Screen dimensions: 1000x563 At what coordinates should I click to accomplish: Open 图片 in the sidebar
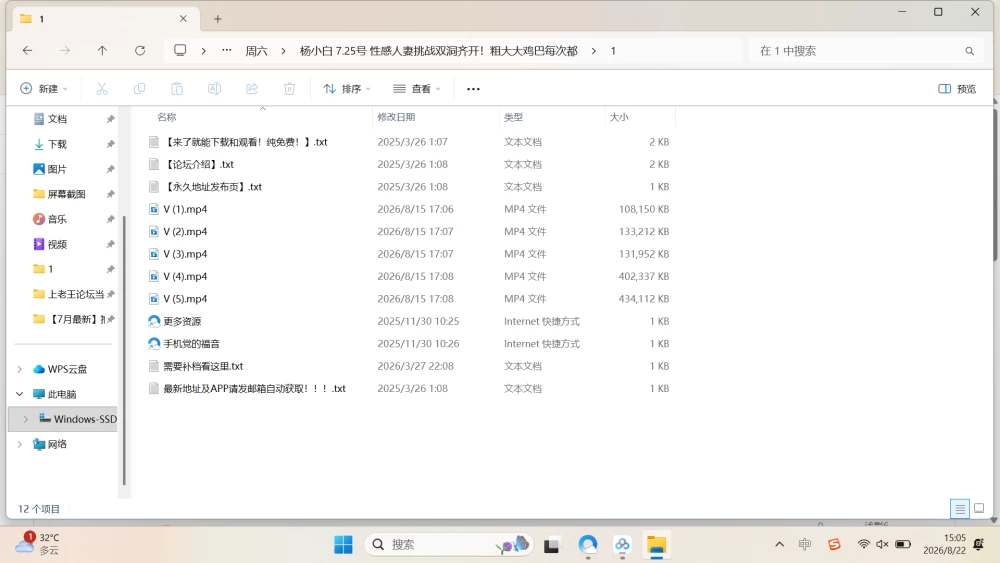(x=57, y=169)
